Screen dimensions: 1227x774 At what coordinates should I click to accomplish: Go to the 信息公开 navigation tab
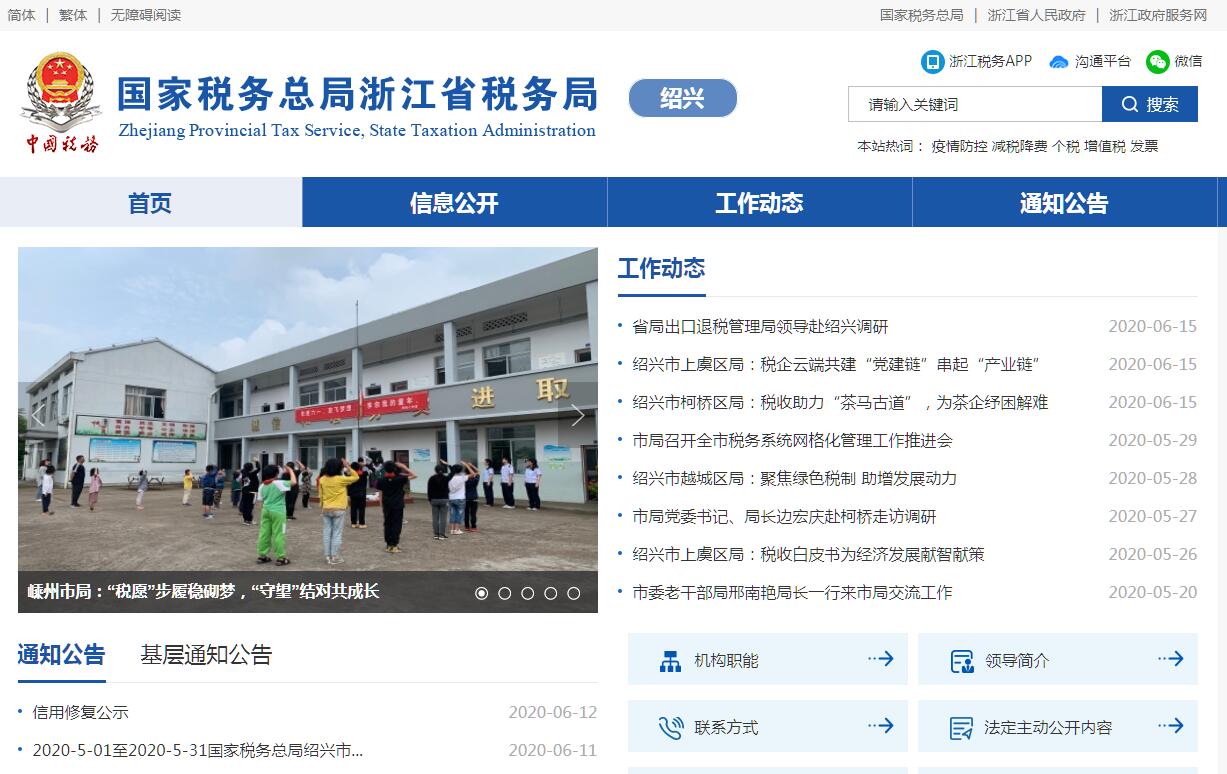pos(454,203)
